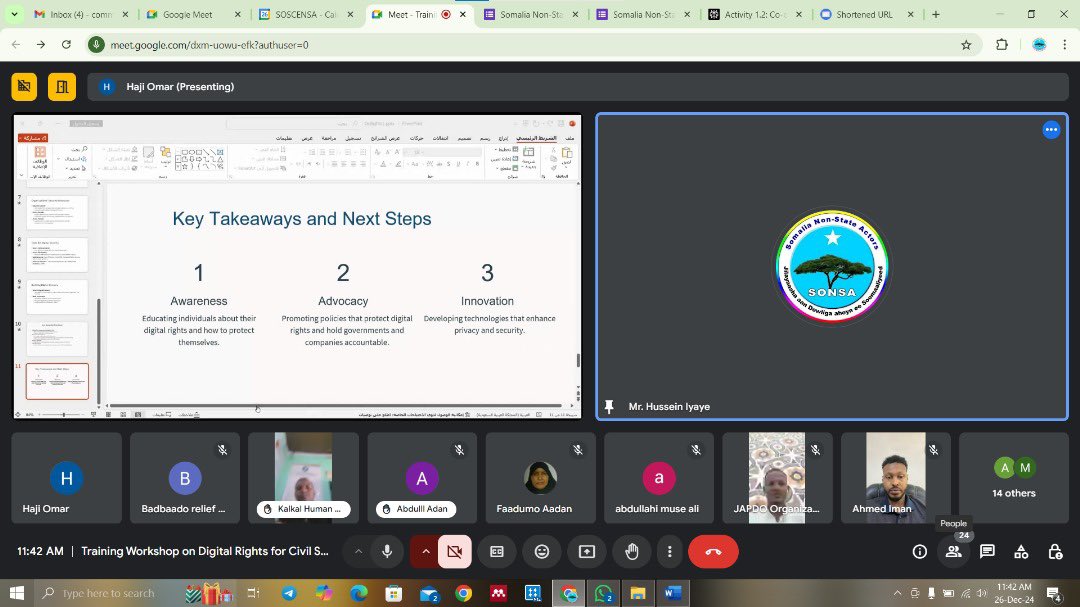The width and height of the screenshot is (1080, 607).
Task: Select JAPDO Organization participant tile
Action: [x=778, y=478]
